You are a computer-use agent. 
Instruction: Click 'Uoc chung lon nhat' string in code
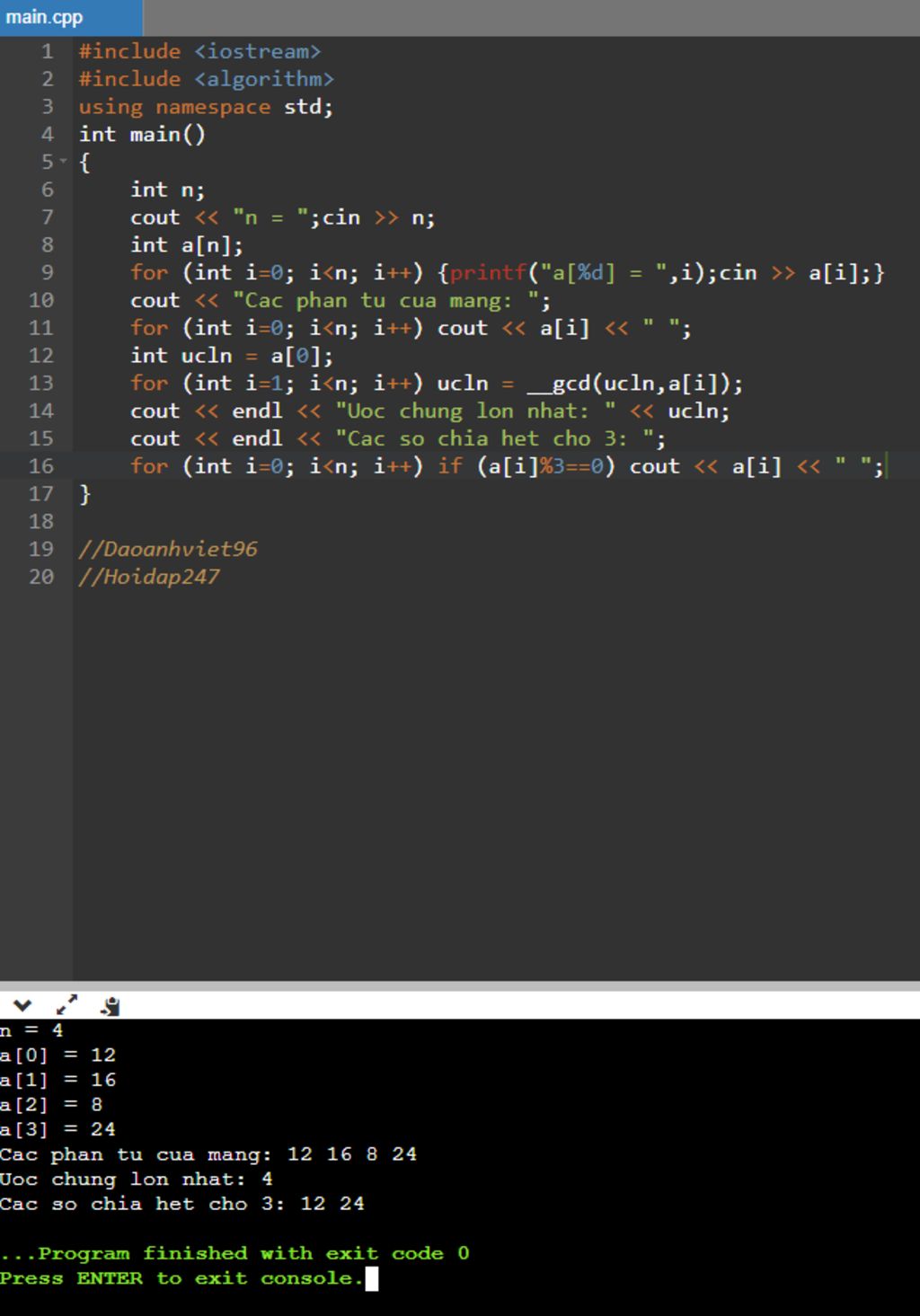click(x=475, y=411)
